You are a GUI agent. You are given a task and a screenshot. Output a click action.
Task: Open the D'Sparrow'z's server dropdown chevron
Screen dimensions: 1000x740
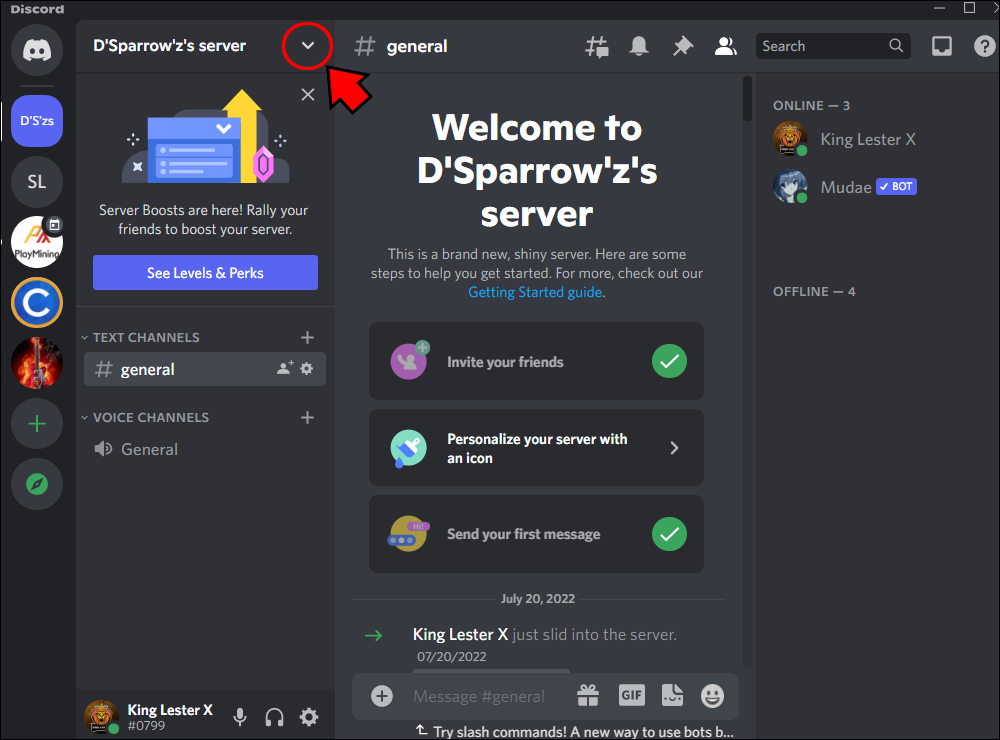307,45
